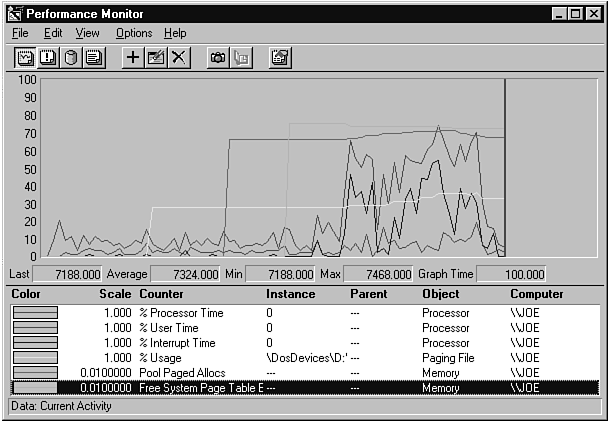Open the chart Options toolbar icon

[x=280, y=57]
